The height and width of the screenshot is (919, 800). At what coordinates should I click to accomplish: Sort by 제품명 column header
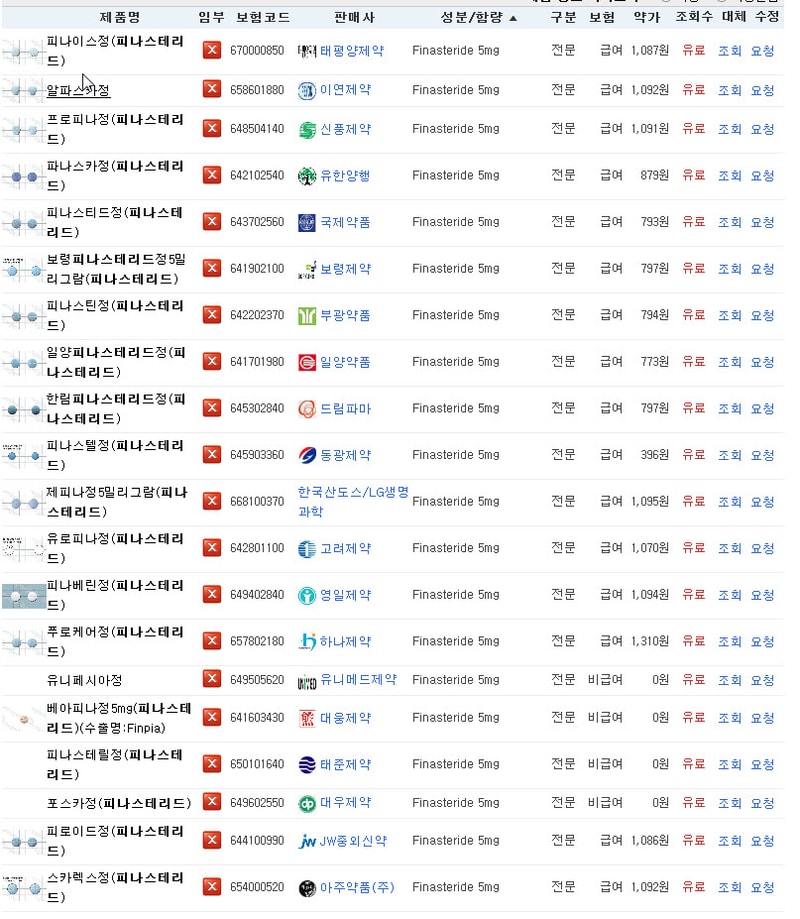pos(120,18)
